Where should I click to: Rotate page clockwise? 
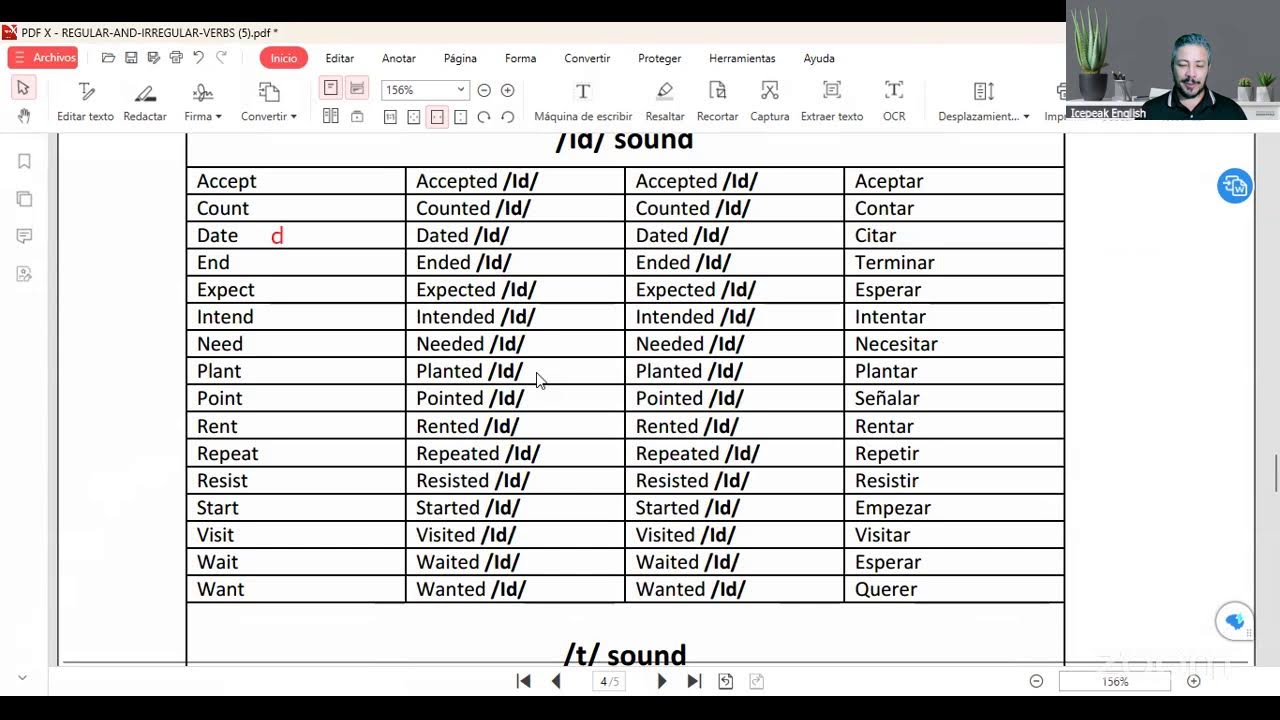pos(484,117)
